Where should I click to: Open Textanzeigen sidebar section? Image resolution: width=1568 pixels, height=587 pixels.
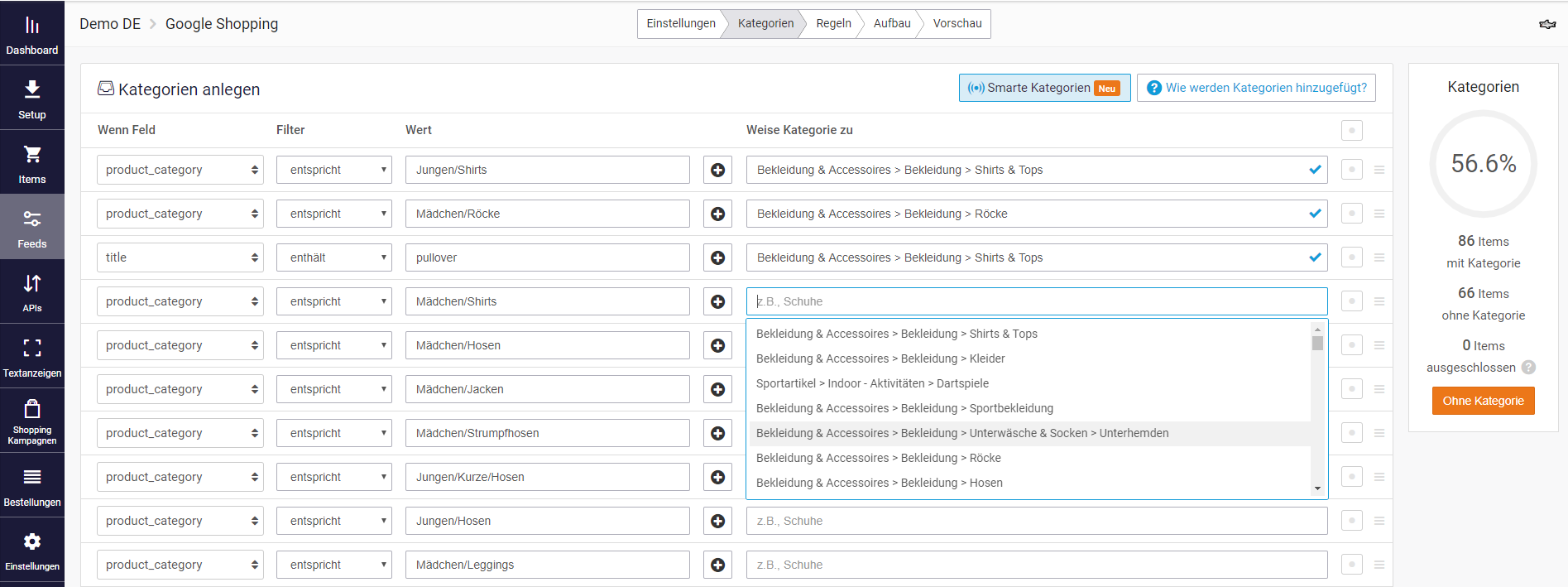pyautogui.click(x=32, y=356)
